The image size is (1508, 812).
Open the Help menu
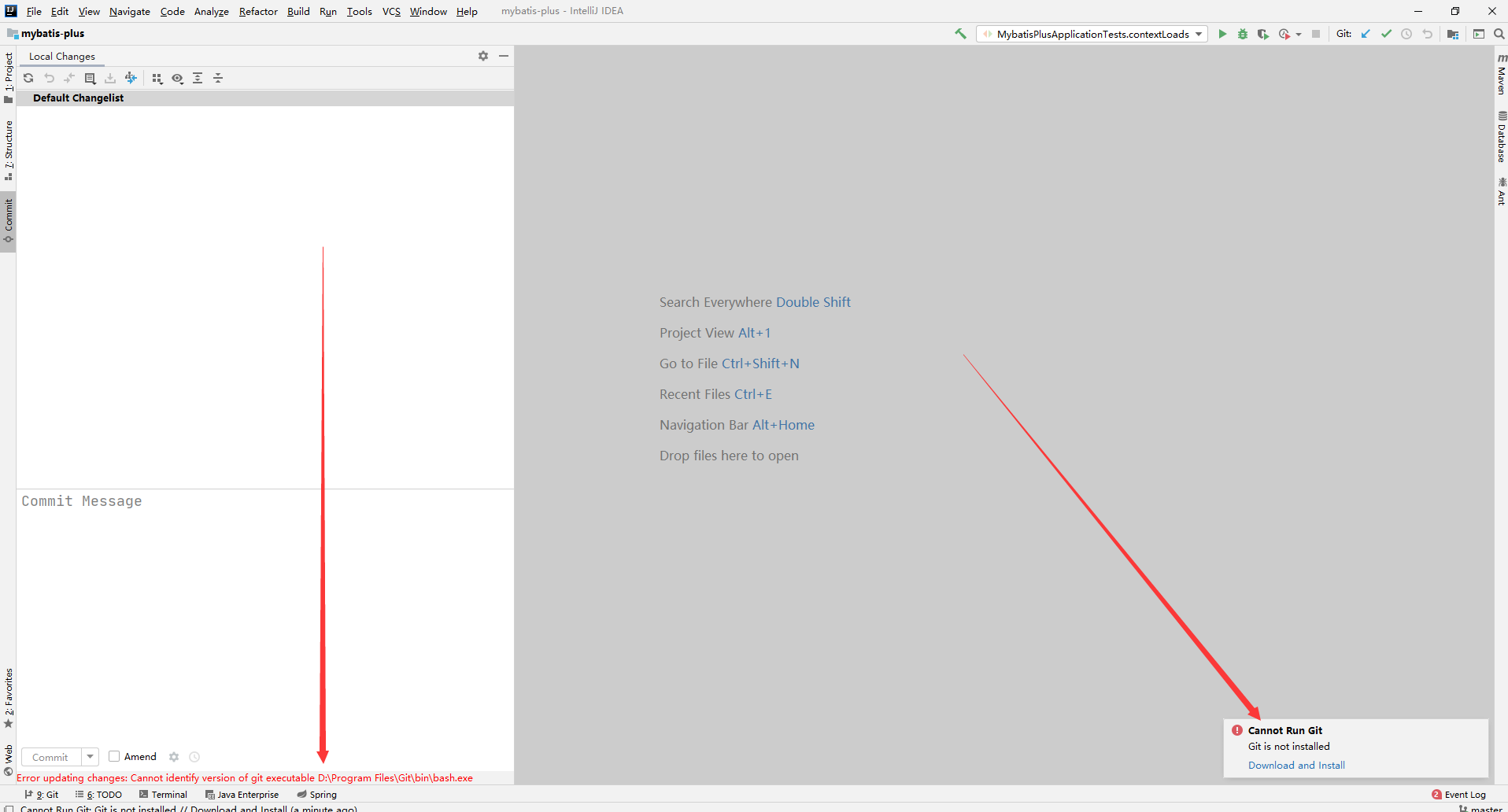tap(467, 11)
